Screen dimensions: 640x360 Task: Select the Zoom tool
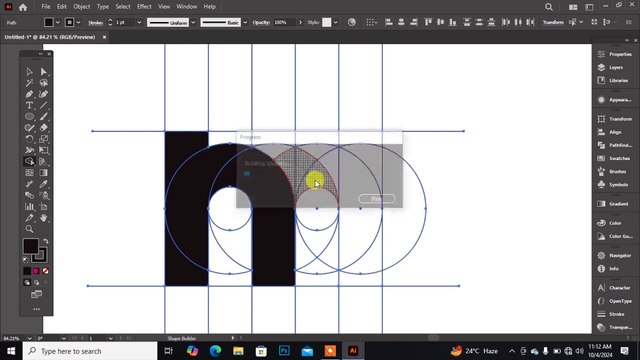[x=29, y=229]
